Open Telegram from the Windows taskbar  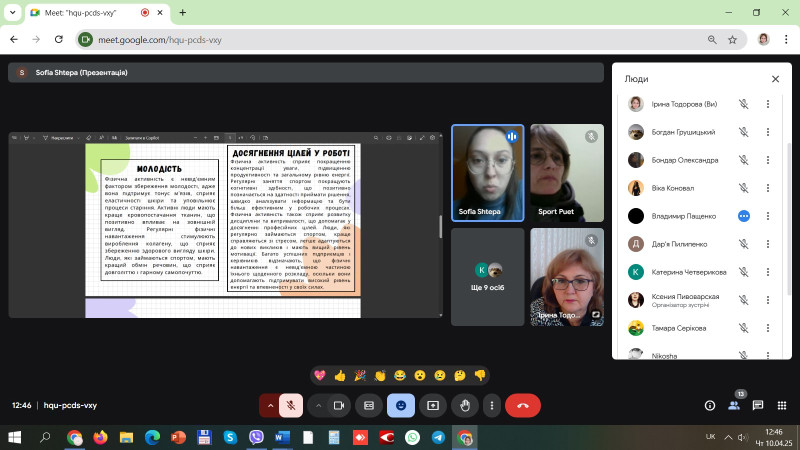point(439,437)
